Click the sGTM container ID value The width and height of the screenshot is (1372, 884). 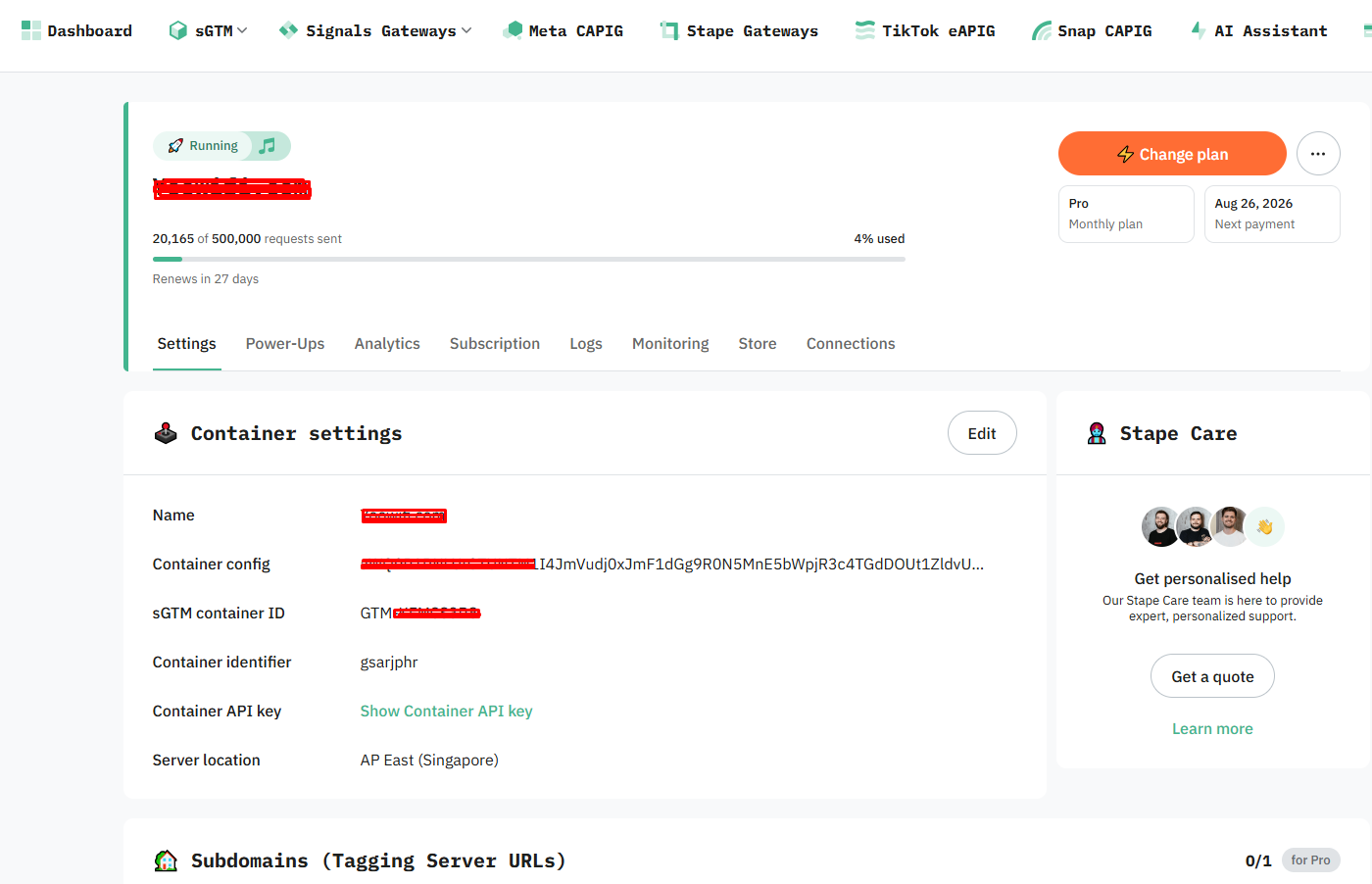(x=420, y=614)
